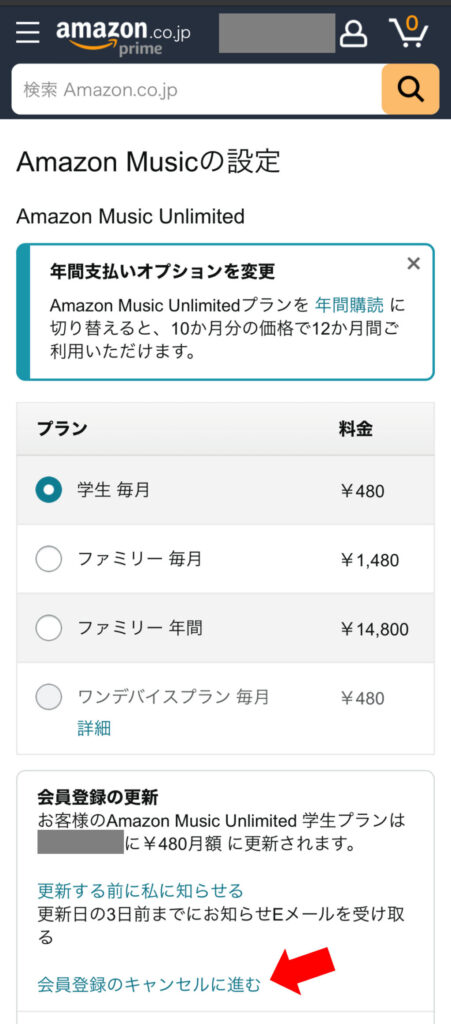Click the ¥1,480 price for family monthly
This screenshot has height=1024, width=451.
369,560
